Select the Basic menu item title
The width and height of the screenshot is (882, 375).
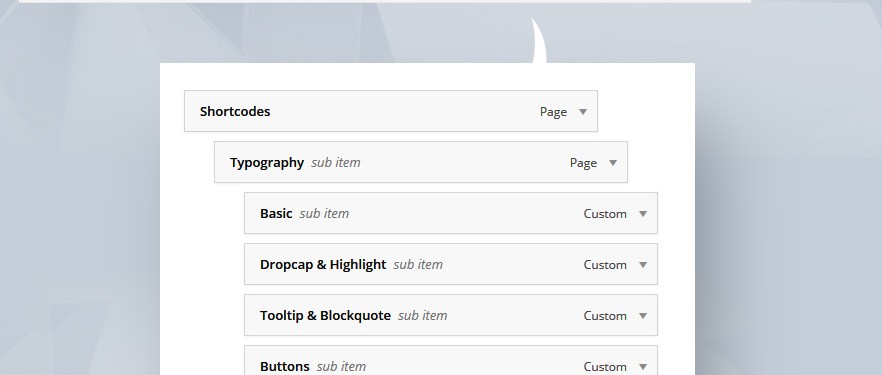point(276,213)
